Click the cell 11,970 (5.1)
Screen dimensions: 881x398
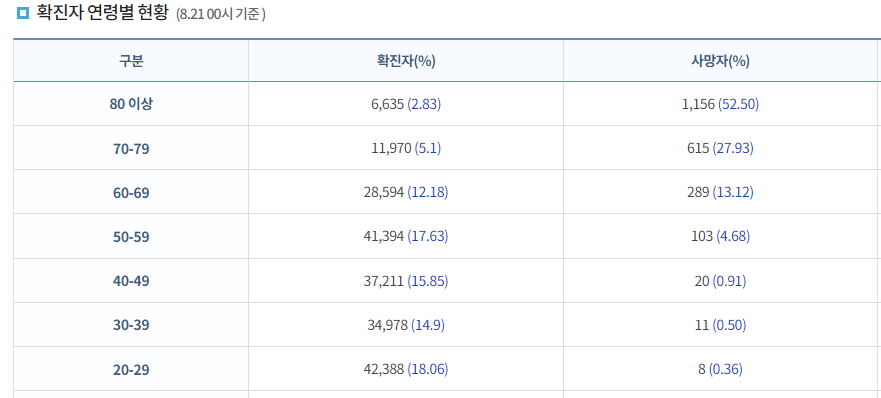pyautogui.click(x=406, y=149)
